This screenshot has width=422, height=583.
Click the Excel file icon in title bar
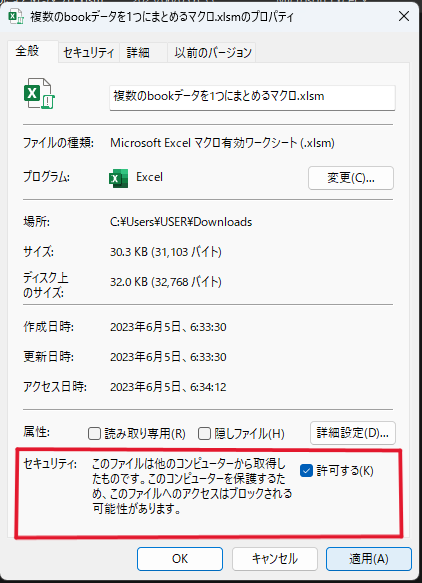click(16, 17)
